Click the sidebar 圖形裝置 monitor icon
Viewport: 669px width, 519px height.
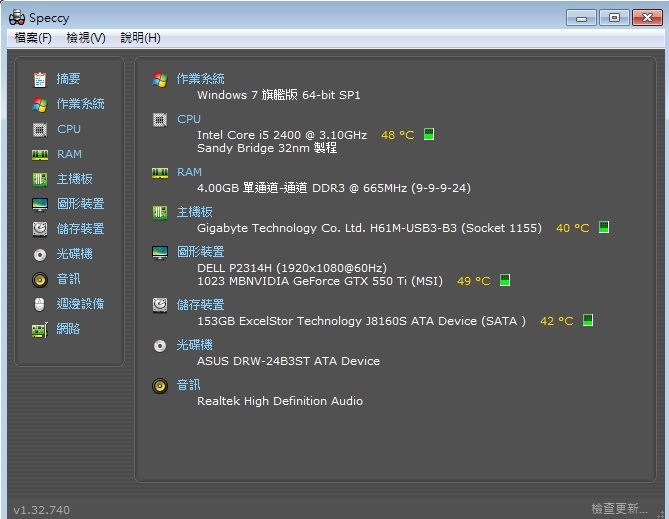point(40,204)
